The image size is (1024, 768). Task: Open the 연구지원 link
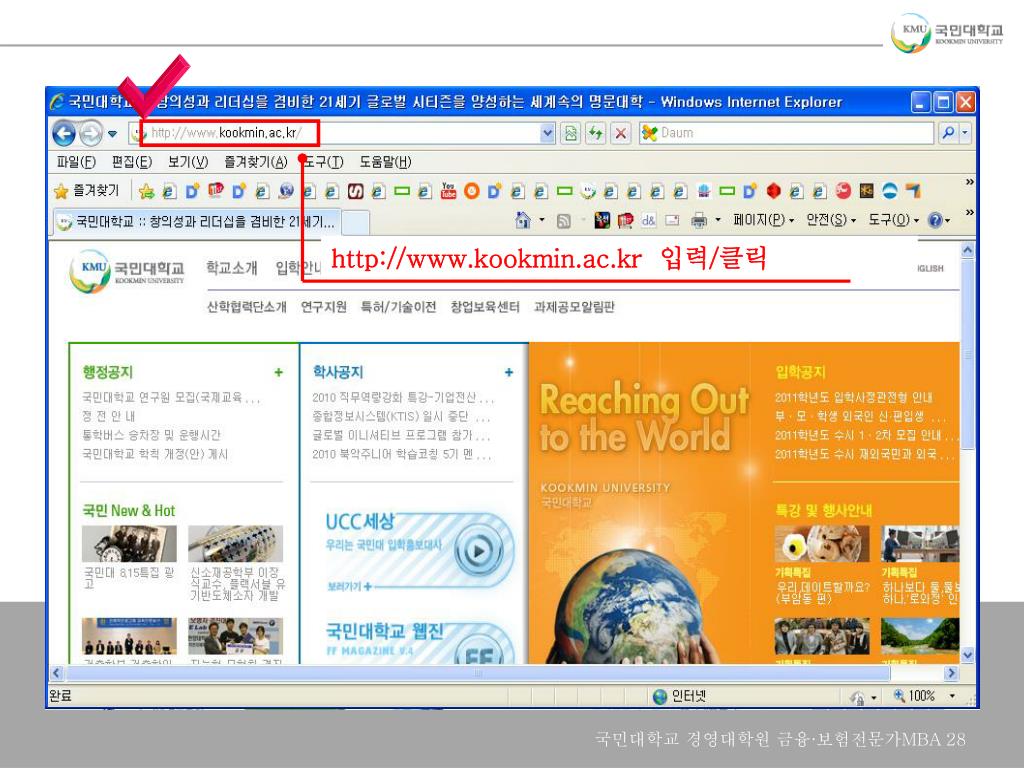pyautogui.click(x=323, y=307)
